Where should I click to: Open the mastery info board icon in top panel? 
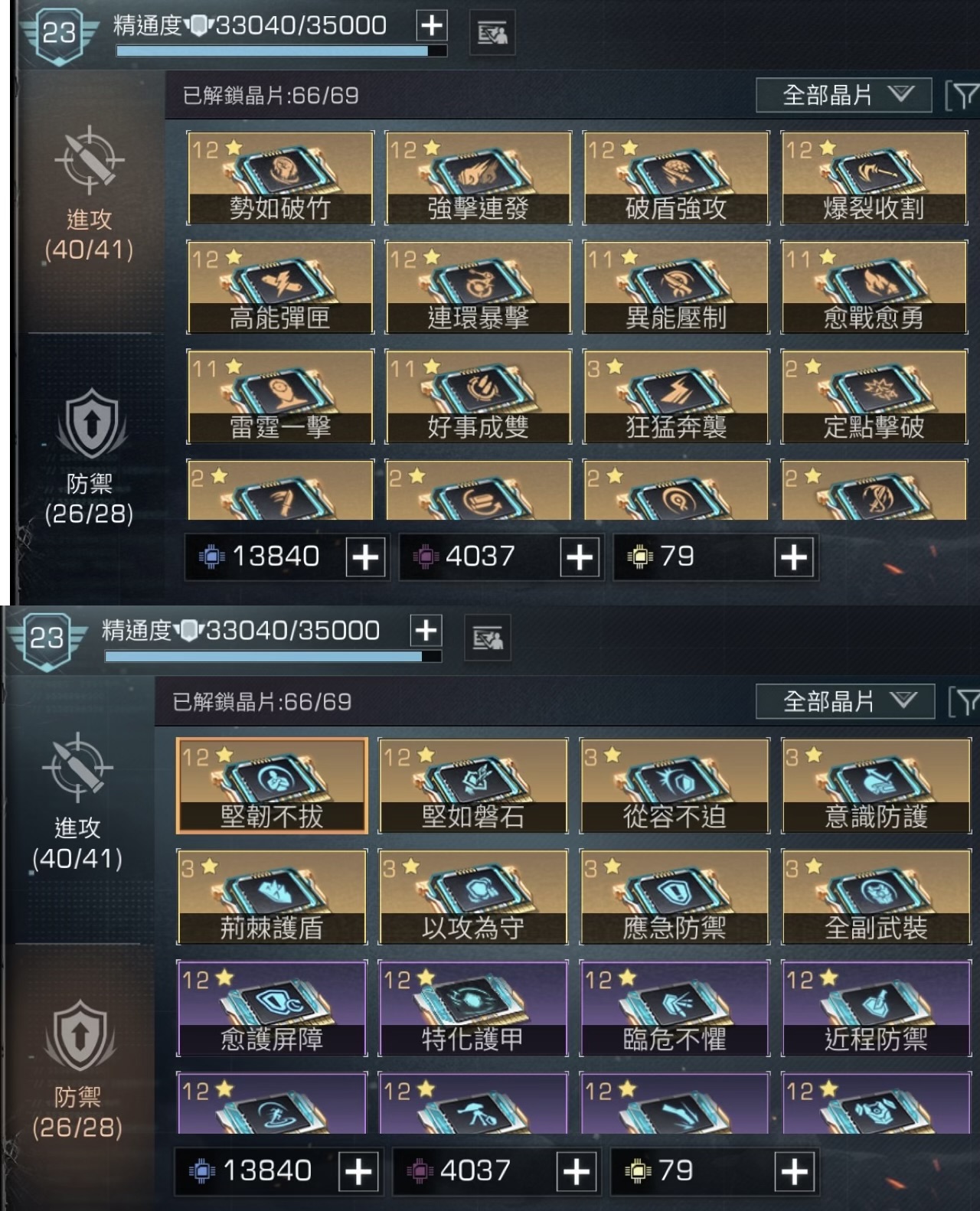492,33
